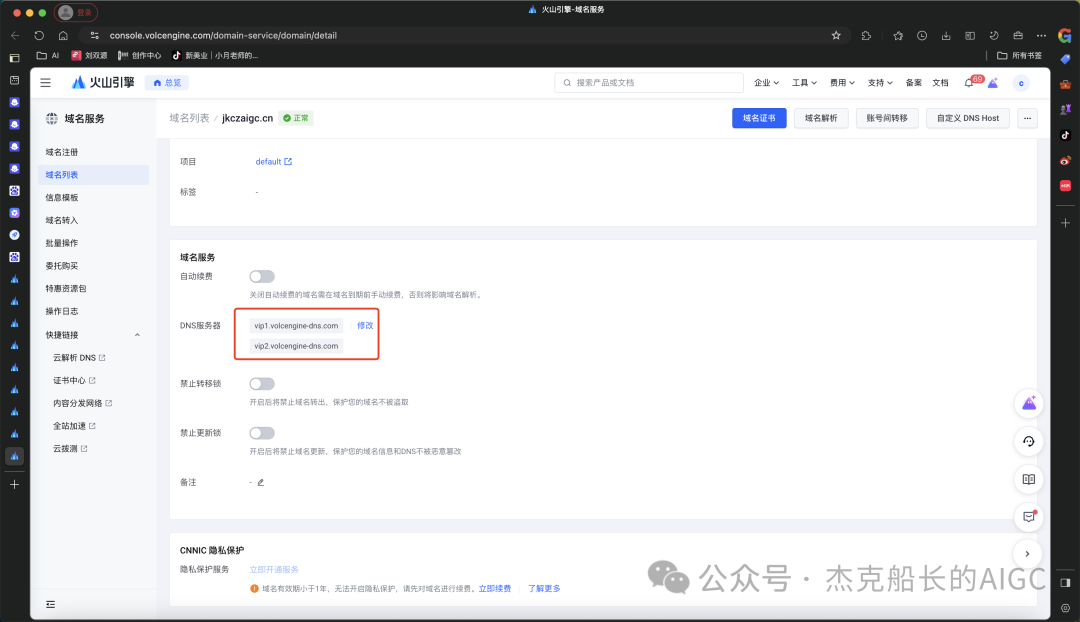Collapse the sidebar using bottom-left collapse icon
The image size is (1080, 622).
click(50, 604)
